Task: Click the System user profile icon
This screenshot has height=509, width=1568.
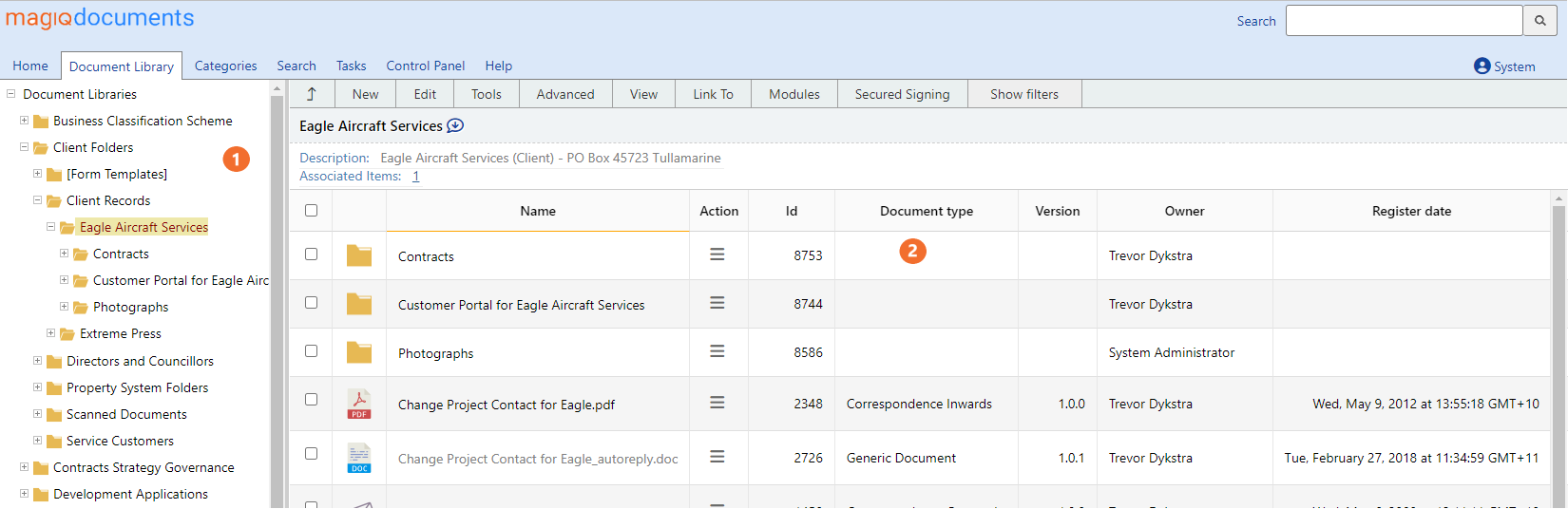Action: pyautogui.click(x=1482, y=66)
